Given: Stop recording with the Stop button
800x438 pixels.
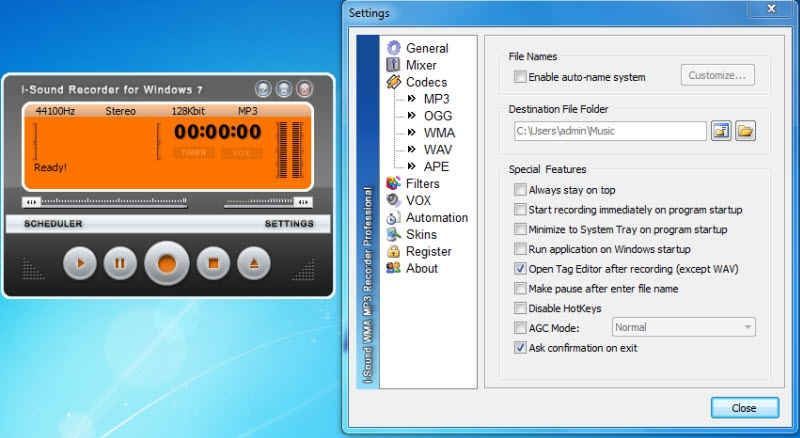Looking at the screenshot, I should click(x=213, y=263).
